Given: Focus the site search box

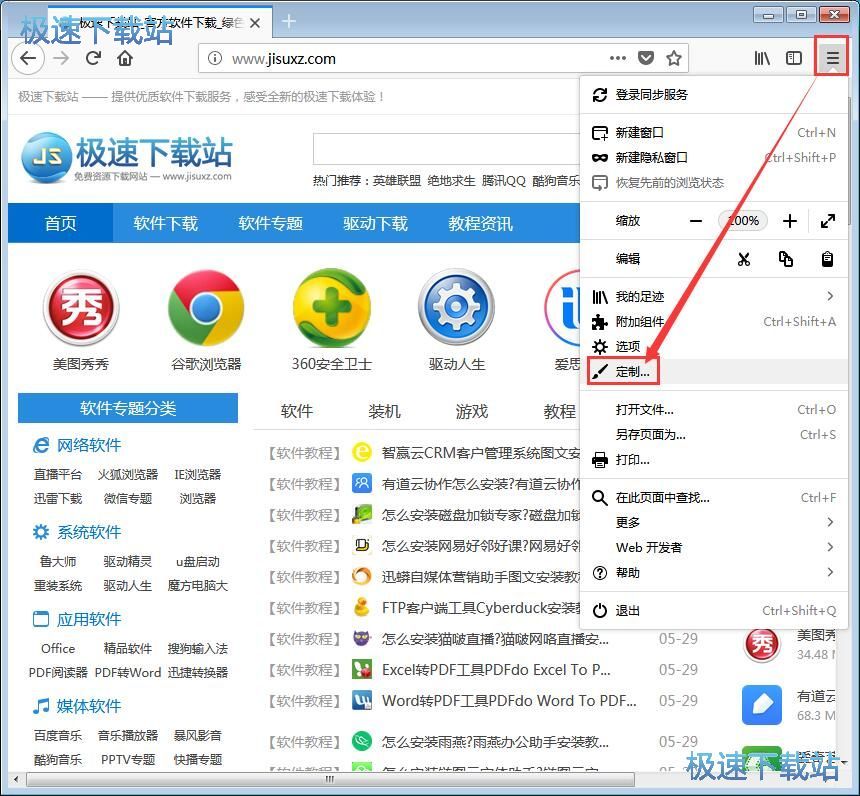Looking at the screenshot, I should tap(446, 149).
